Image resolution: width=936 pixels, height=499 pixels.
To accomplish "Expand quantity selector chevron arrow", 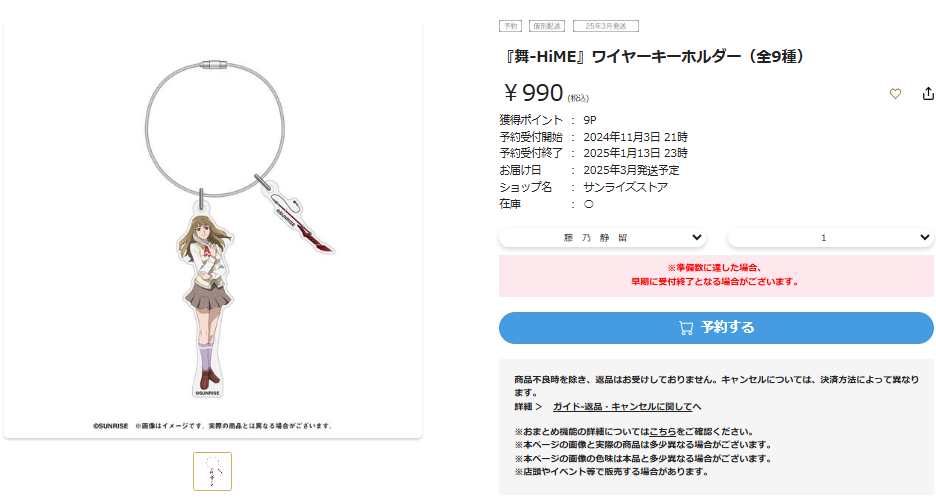I will (x=924, y=238).
